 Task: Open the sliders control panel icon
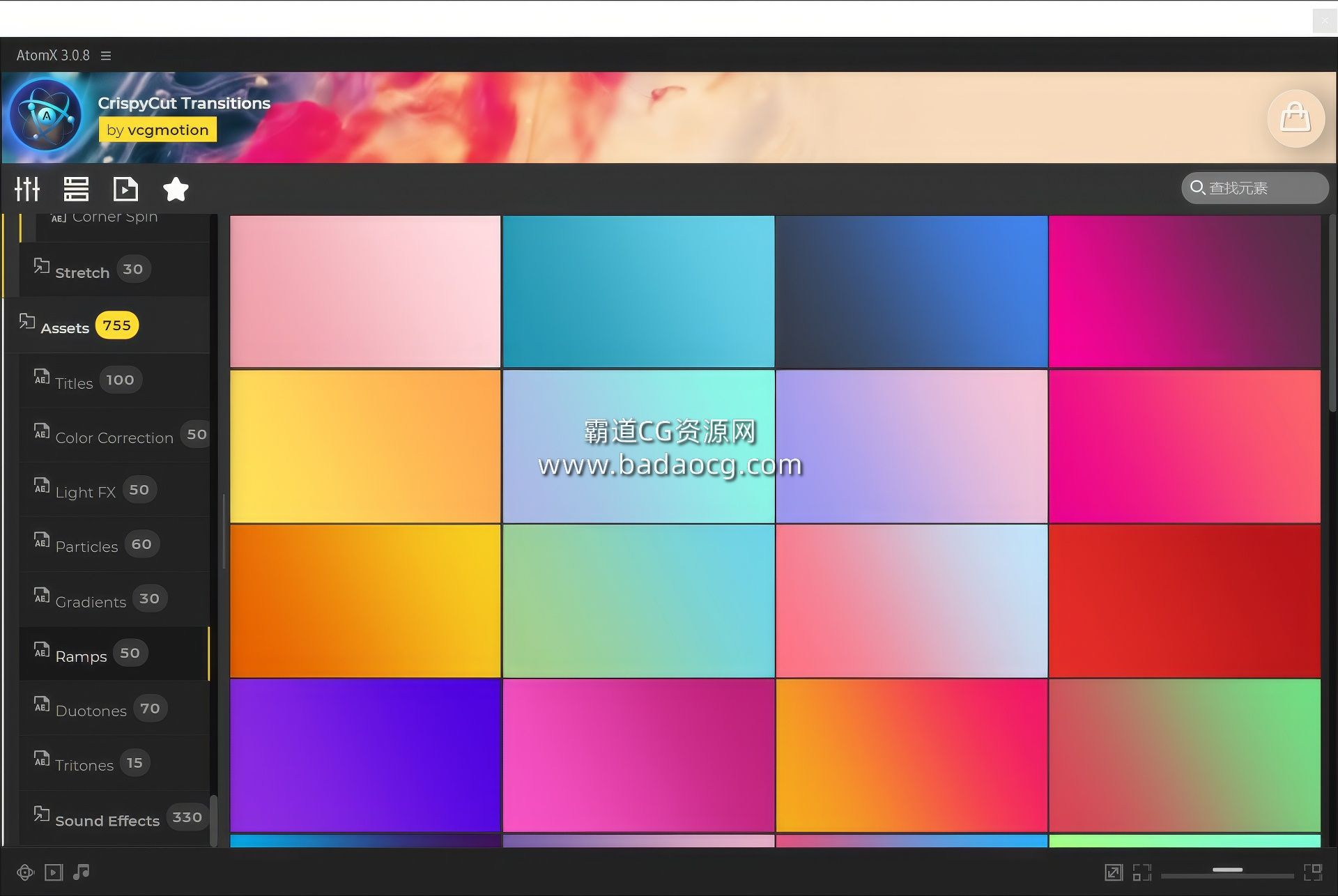(x=27, y=189)
